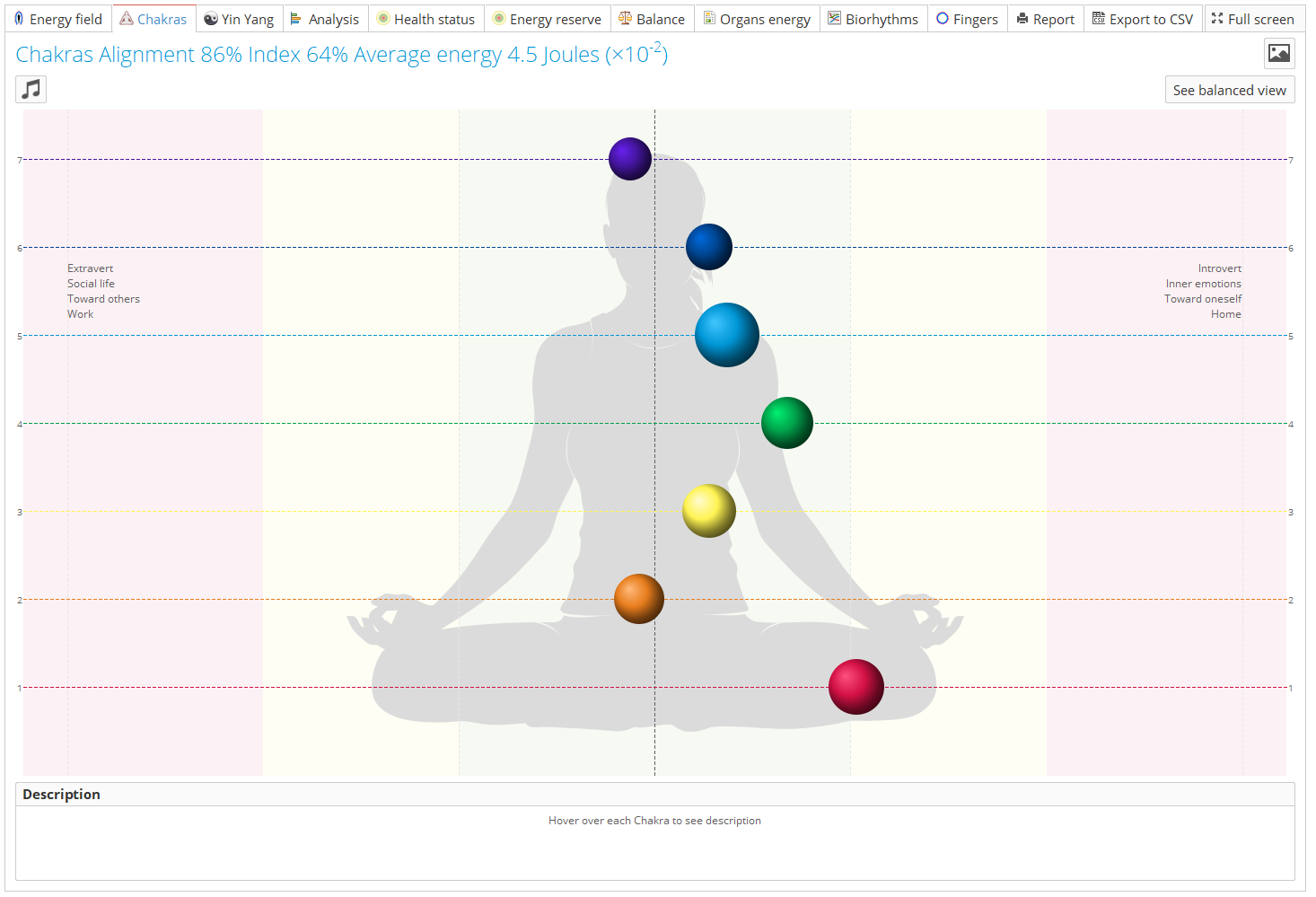Click Export to CSV

(1143, 18)
